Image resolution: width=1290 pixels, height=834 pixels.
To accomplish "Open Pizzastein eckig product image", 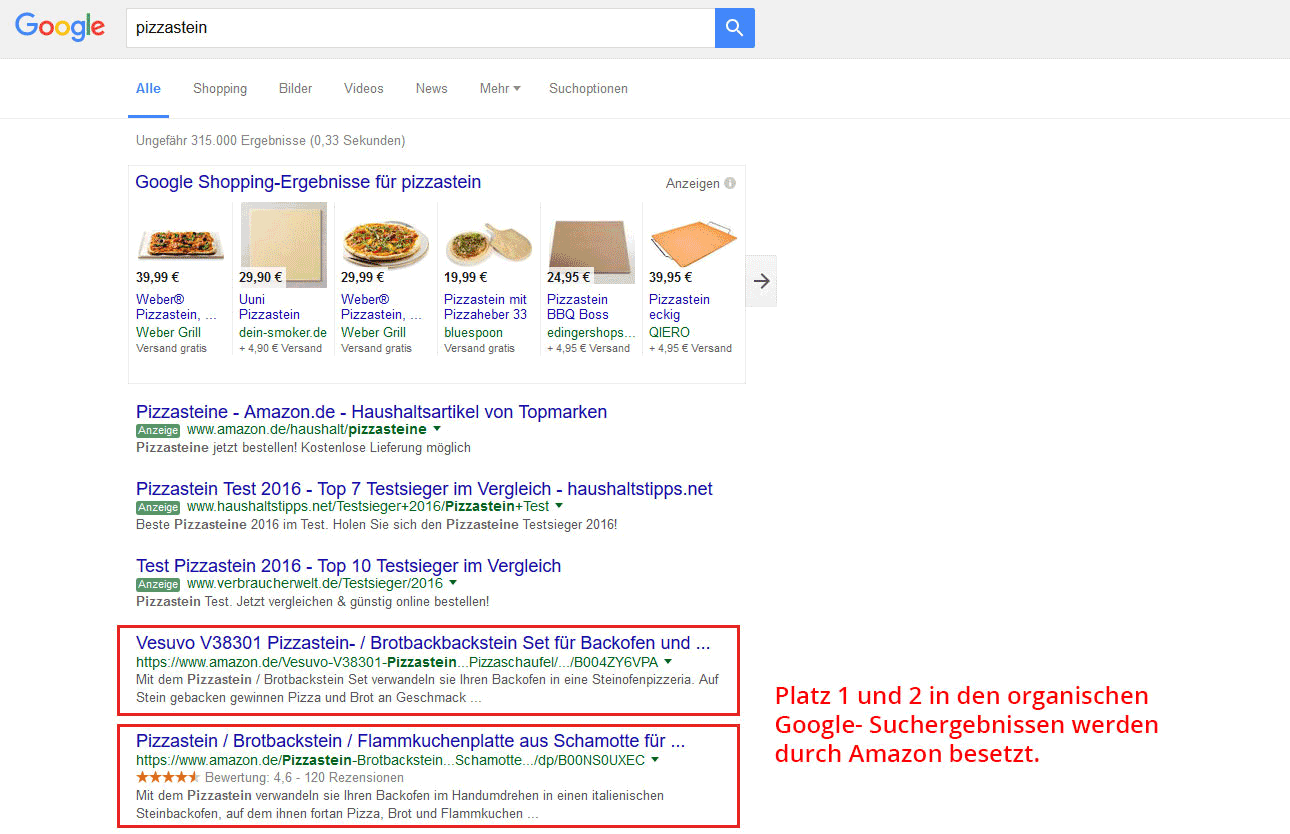I will coord(693,245).
